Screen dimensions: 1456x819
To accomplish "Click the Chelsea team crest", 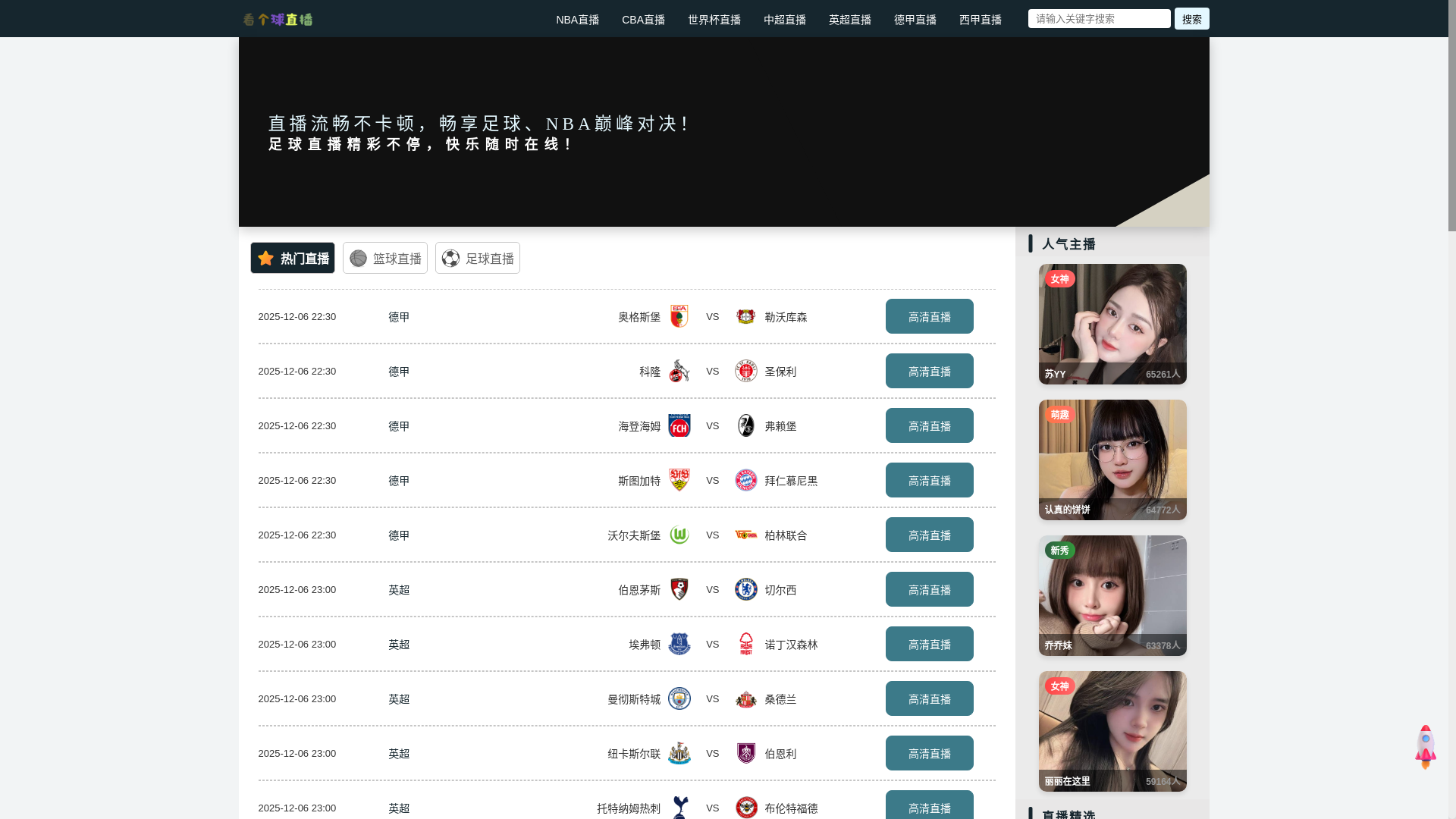I will click(x=746, y=589).
